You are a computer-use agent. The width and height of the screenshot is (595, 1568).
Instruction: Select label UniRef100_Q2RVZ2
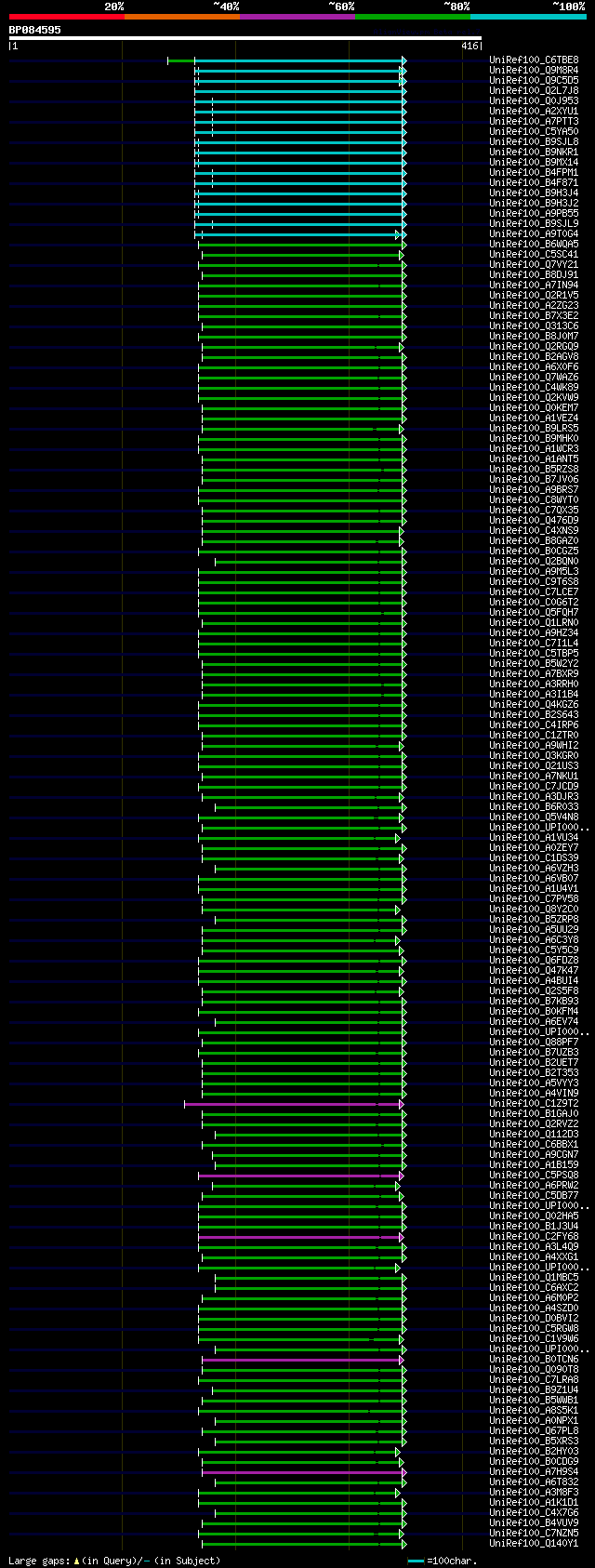pos(534,1124)
